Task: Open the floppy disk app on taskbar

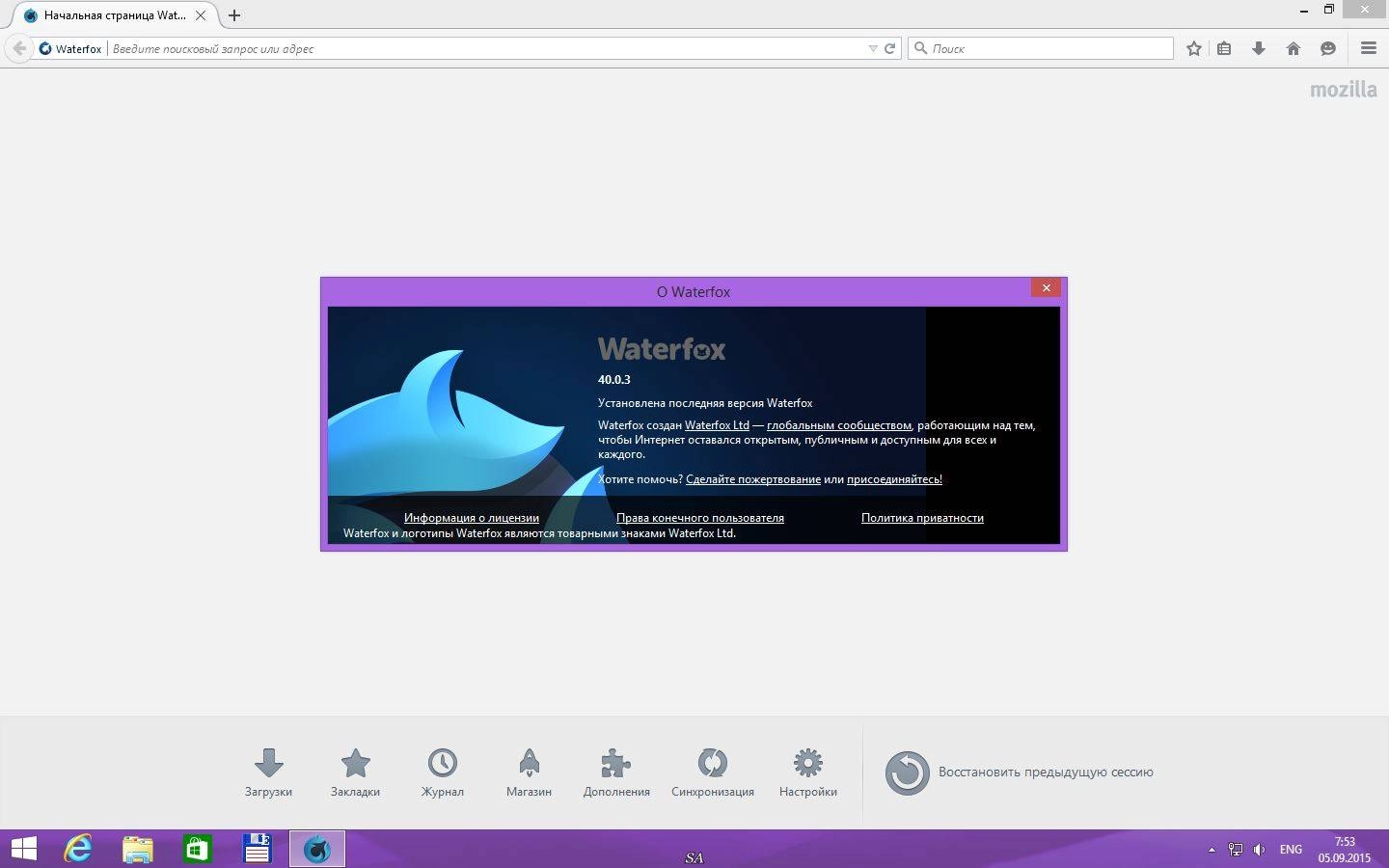Action: pyautogui.click(x=257, y=849)
